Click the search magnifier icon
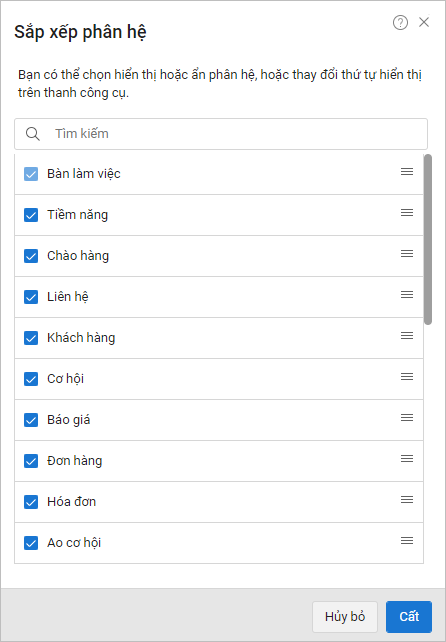Screen dimensions: 446x642 coord(33,134)
